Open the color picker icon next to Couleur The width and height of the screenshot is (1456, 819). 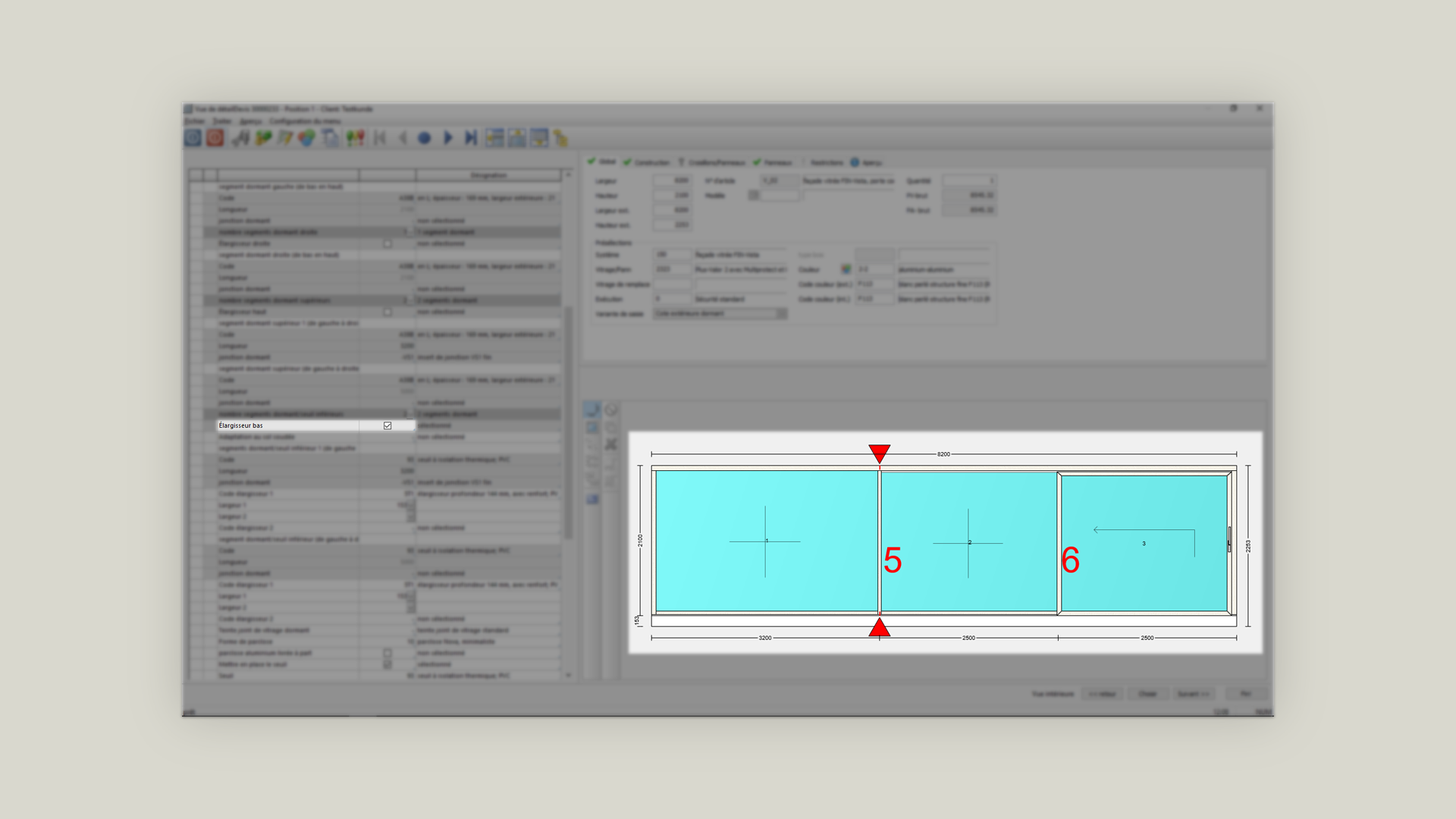(846, 269)
